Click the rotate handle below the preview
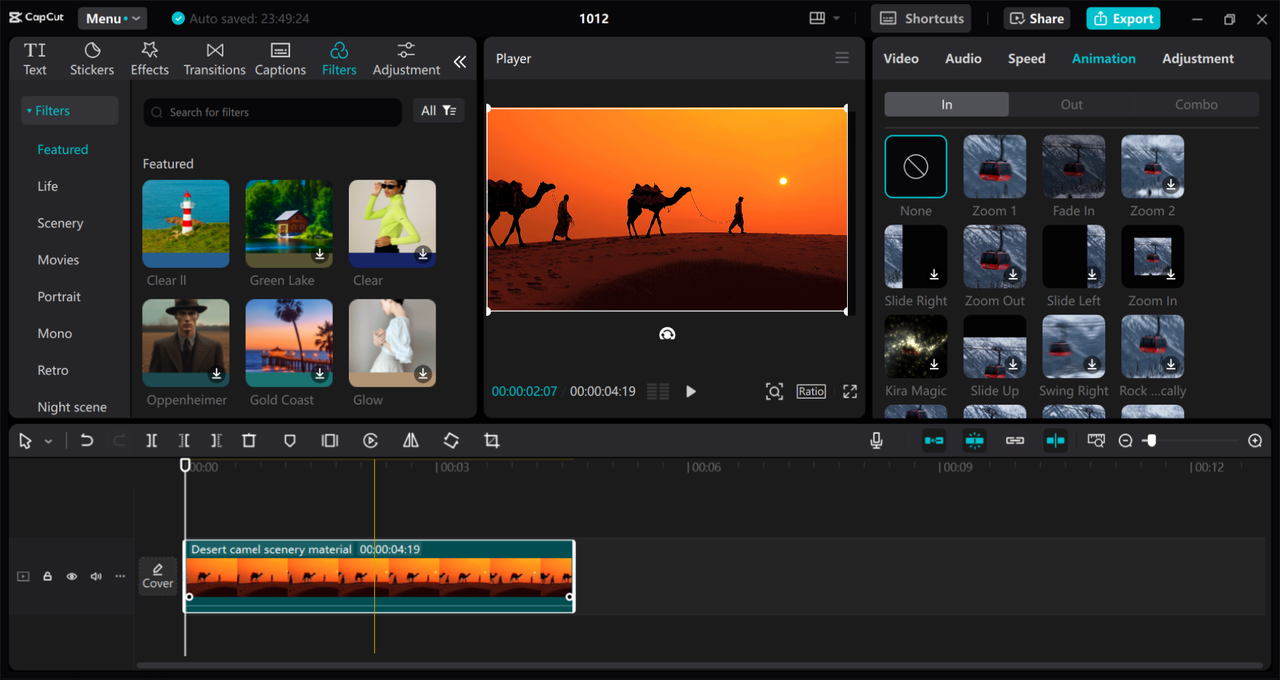1280x680 pixels. pos(667,334)
